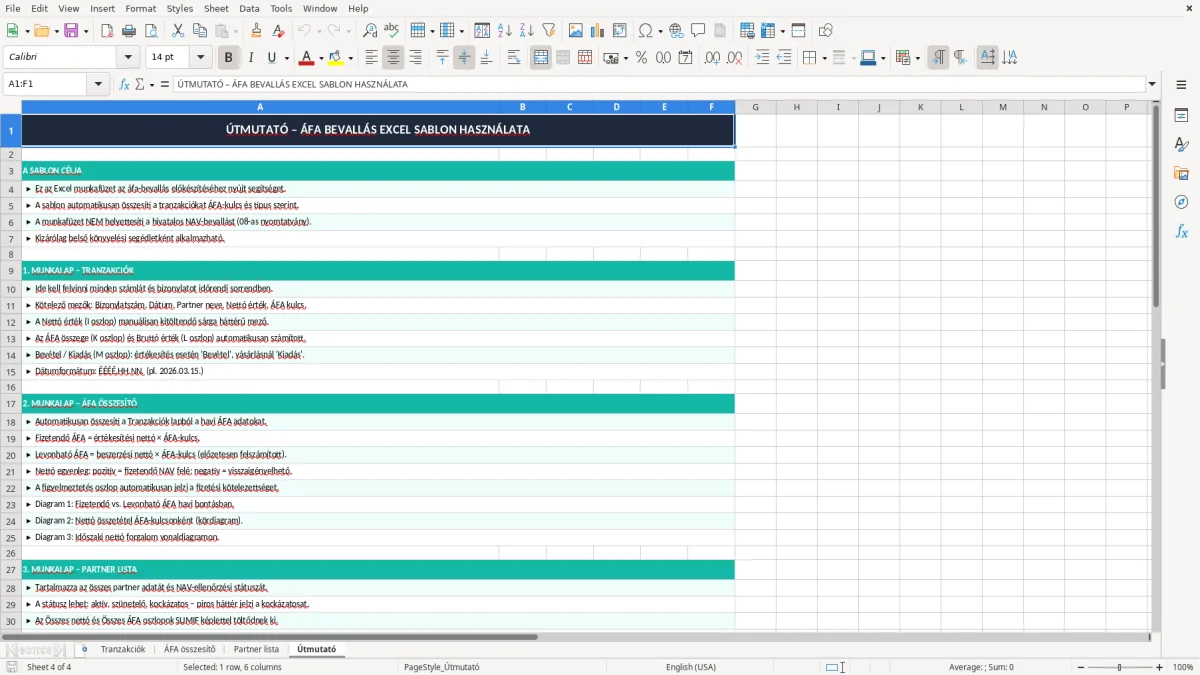Open sidebar Navigator compass icon

click(x=1181, y=202)
